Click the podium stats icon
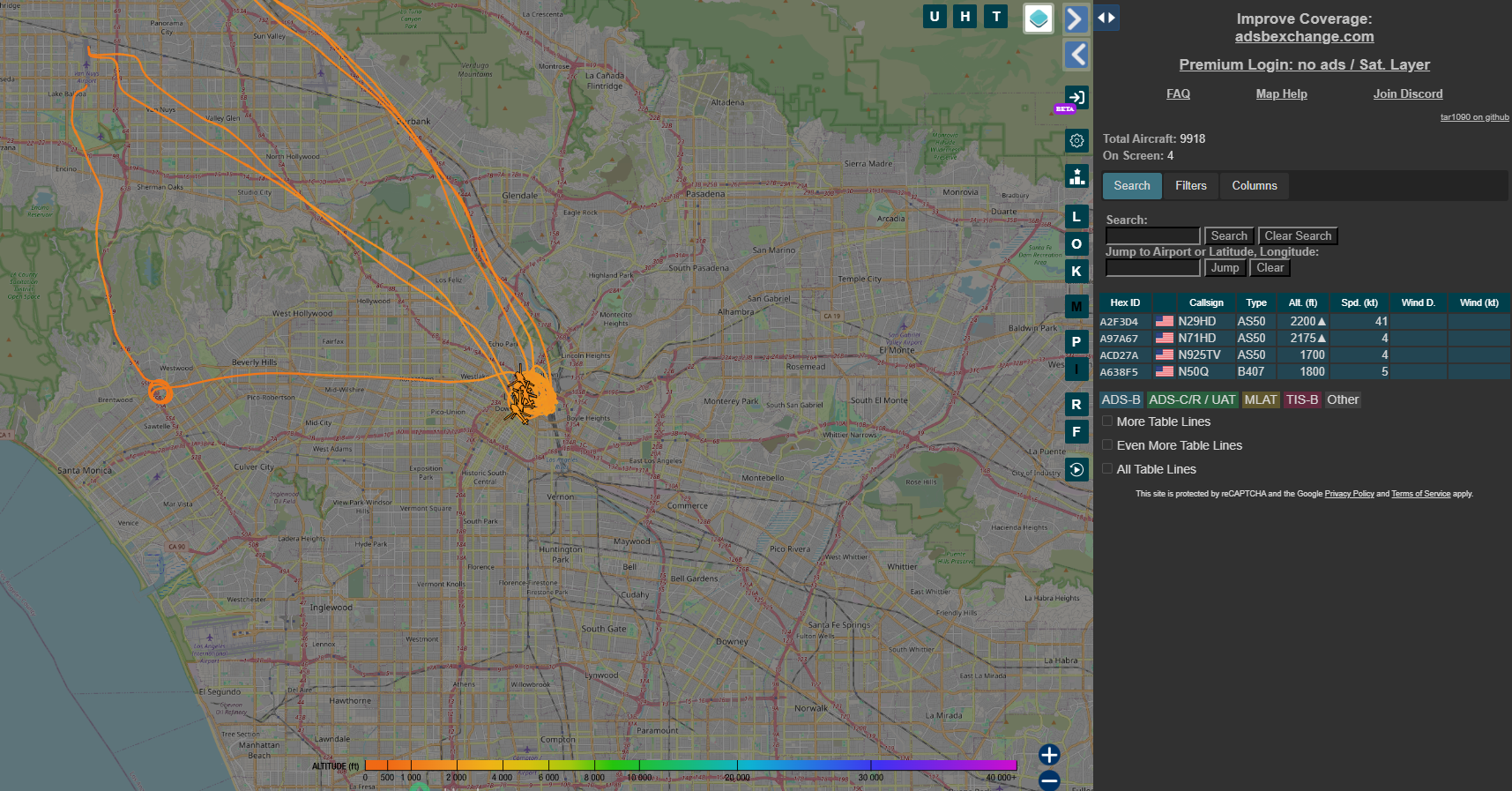1512x791 pixels. [1076, 176]
